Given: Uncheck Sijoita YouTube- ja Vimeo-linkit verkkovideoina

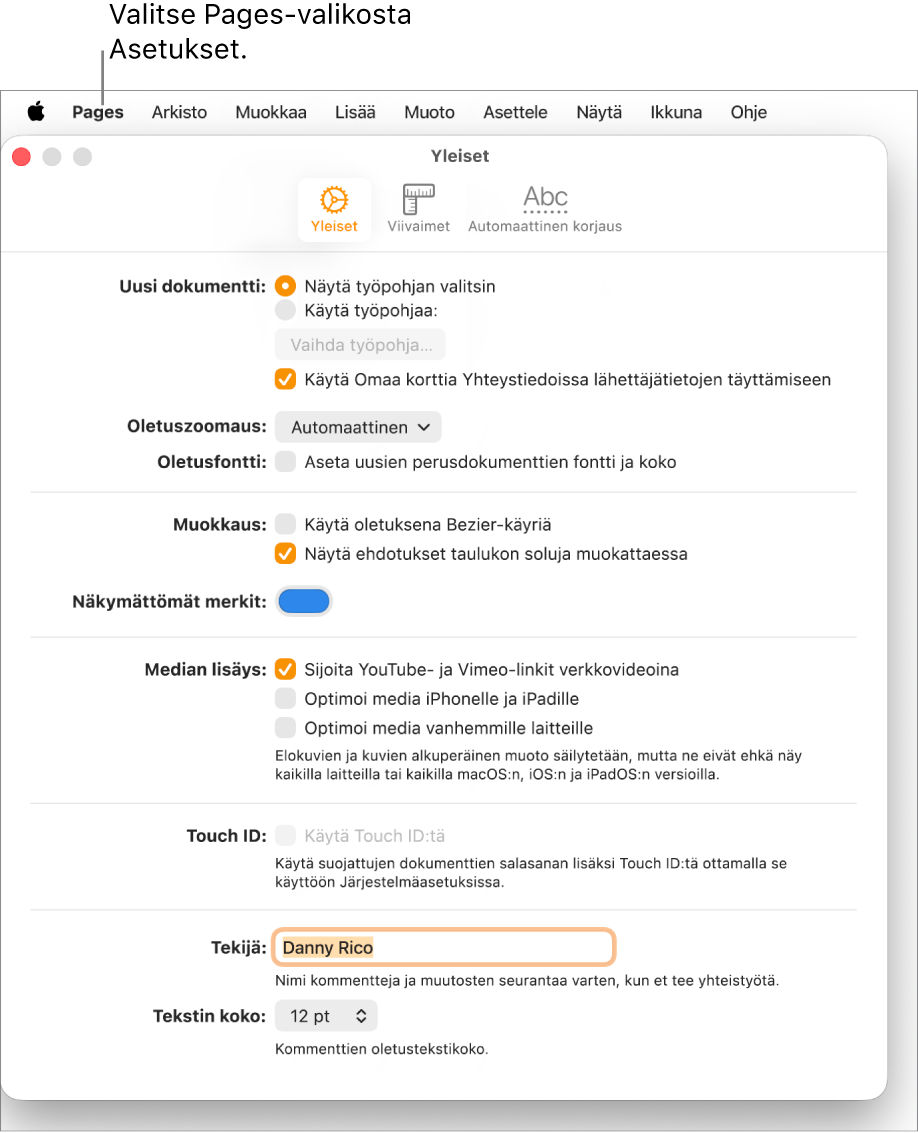Looking at the screenshot, I should 286,669.
